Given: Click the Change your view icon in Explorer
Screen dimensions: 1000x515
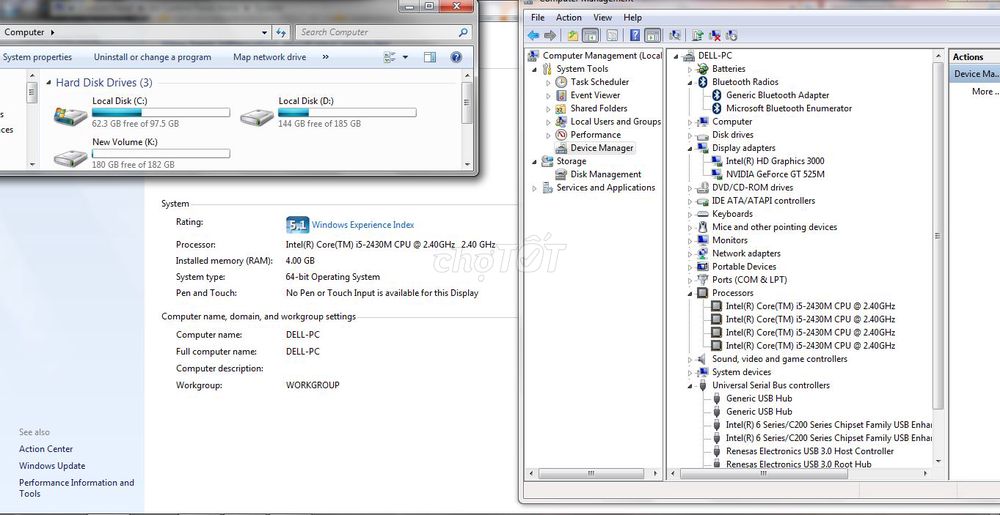Looking at the screenshot, I should [390, 57].
